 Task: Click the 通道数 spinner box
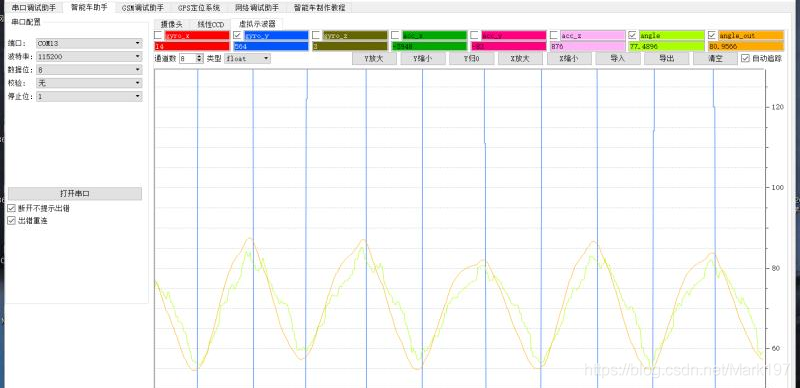click(191, 59)
